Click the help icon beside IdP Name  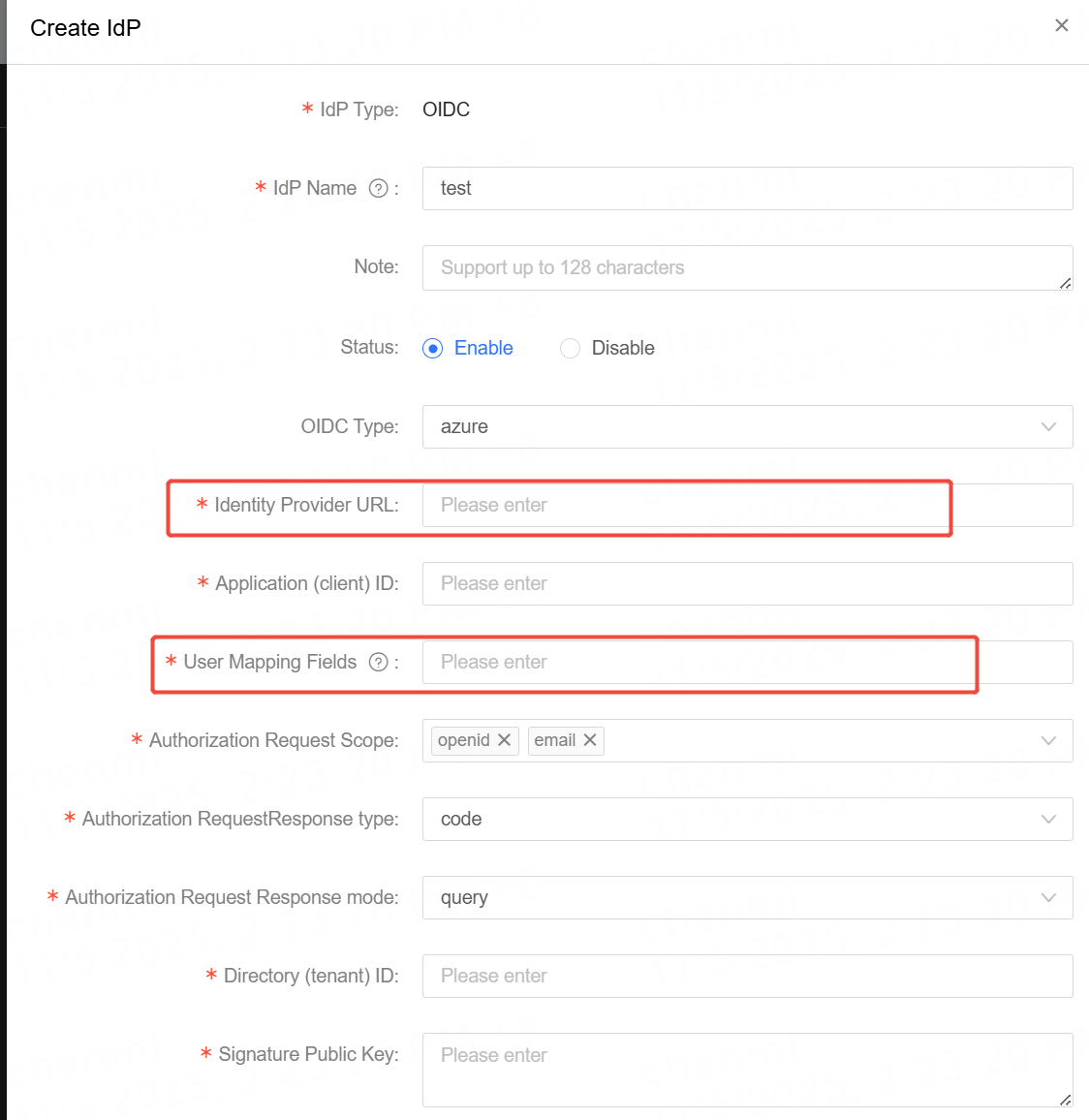377,188
